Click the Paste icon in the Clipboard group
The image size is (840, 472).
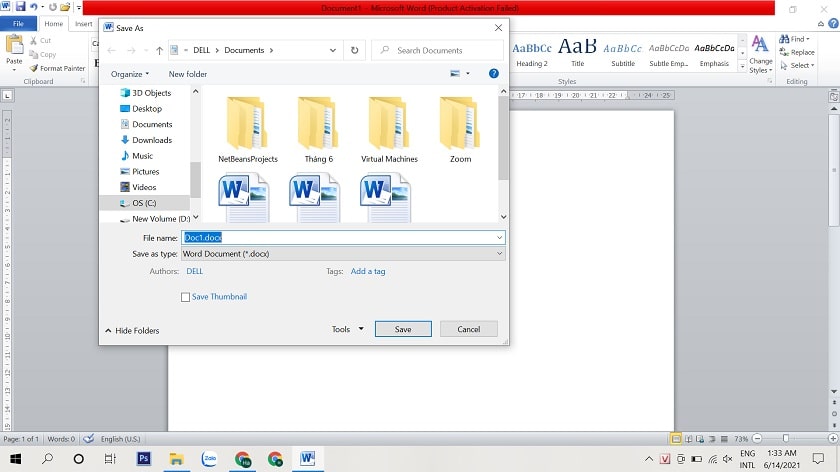[x=14, y=48]
